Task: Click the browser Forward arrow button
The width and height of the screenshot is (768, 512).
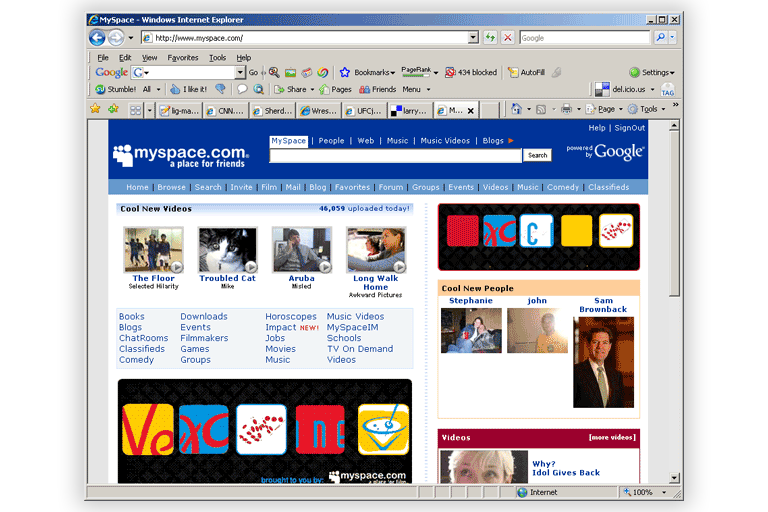Action: pyautogui.click(x=116, y=38)
